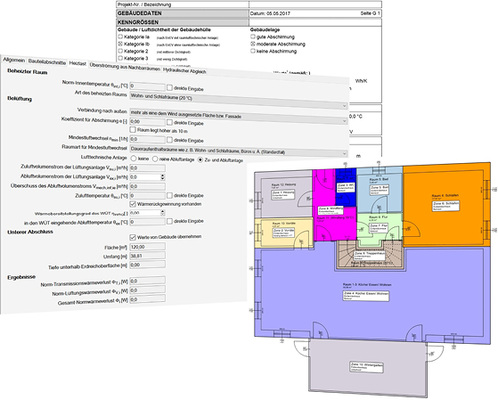This screenshot has width=498, height=400.
Task: Click the Fläche [m²] field showing 120,00
Action: click(147, 247)
